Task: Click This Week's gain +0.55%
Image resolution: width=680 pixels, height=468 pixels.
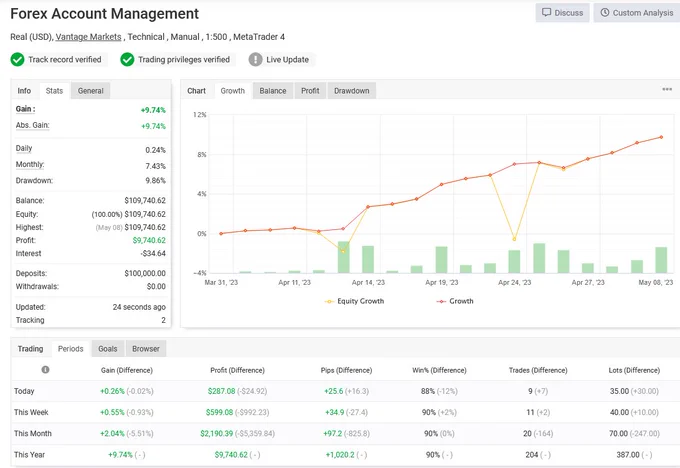Action: (x=112, y=412)
